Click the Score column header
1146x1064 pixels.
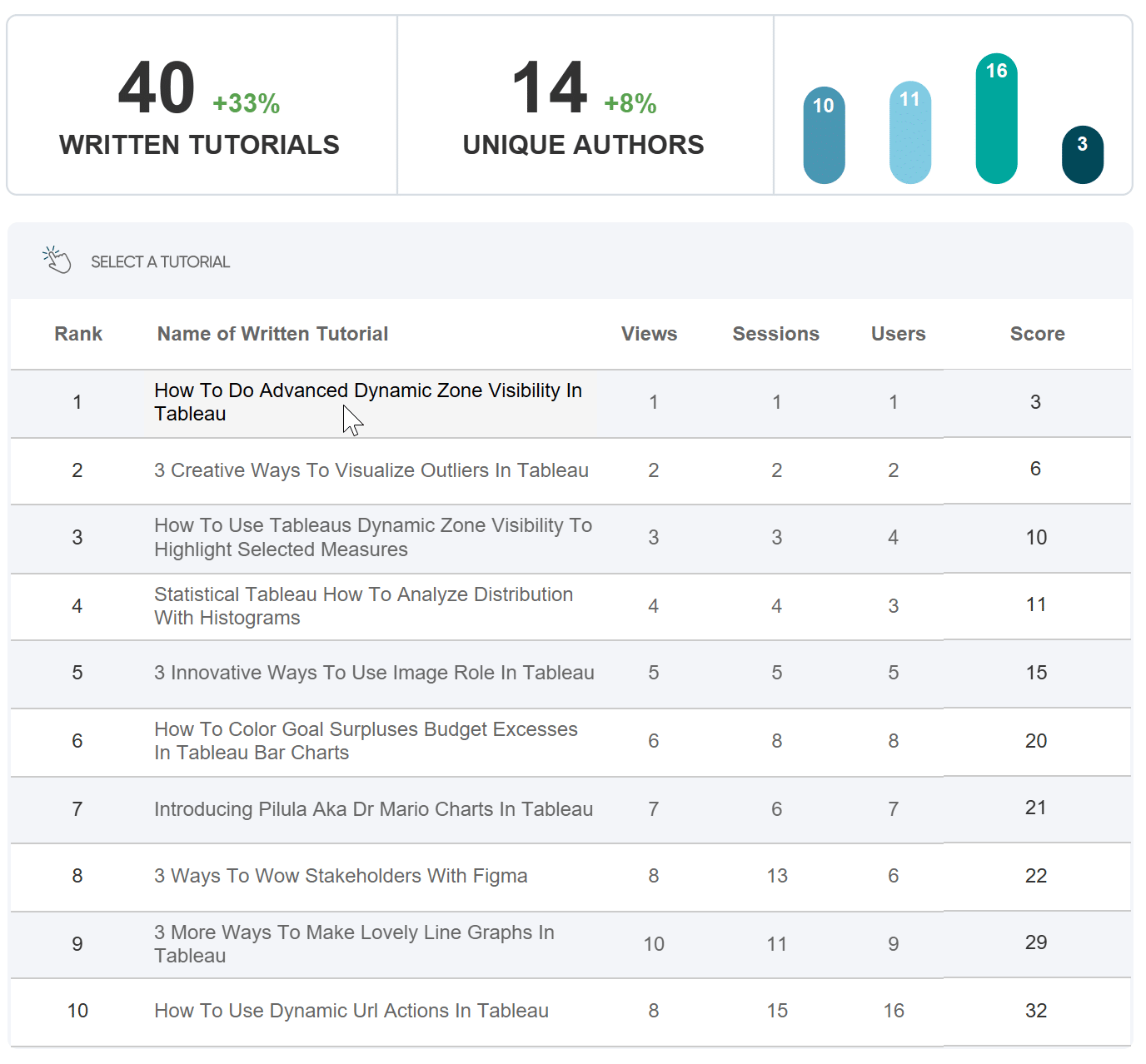pos(1038,334)
